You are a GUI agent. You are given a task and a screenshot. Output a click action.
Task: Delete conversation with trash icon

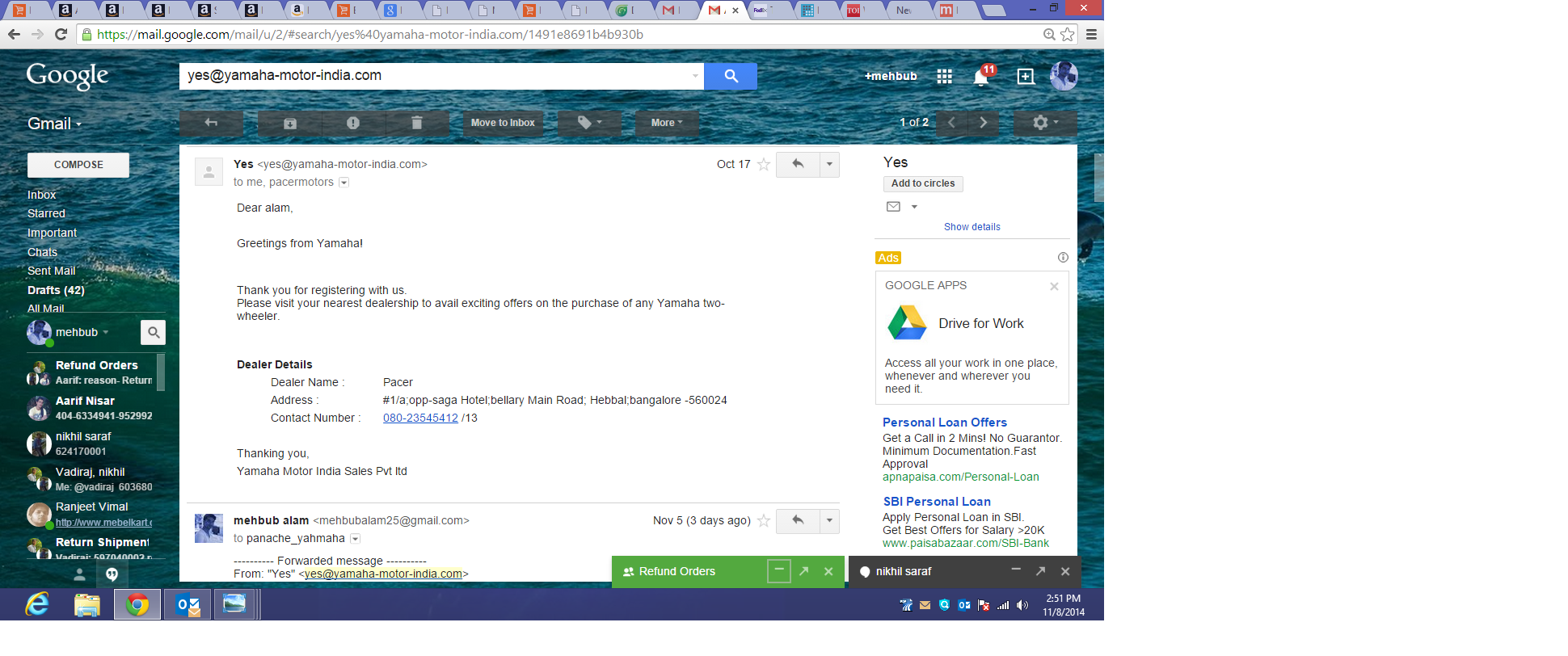(417, 123)
